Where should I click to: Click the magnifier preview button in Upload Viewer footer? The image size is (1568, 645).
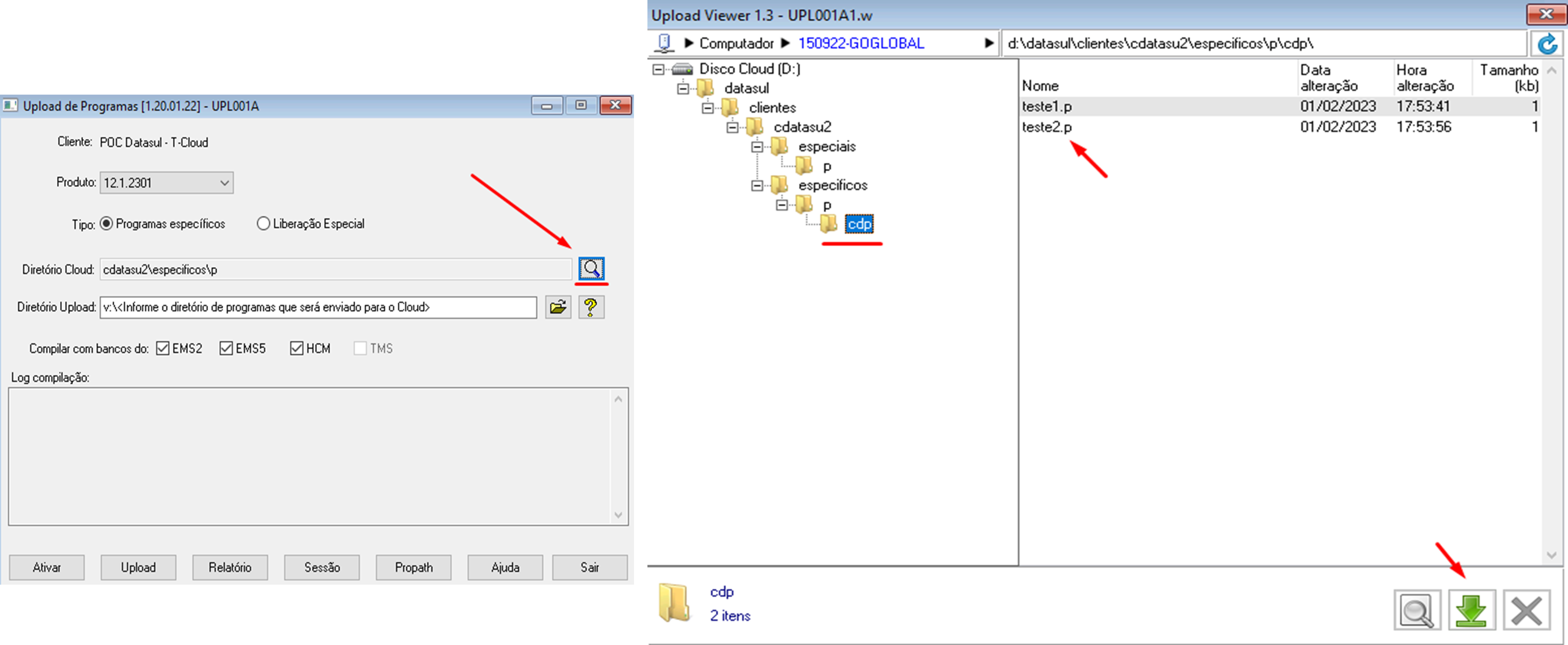[x=1417, y=610]
